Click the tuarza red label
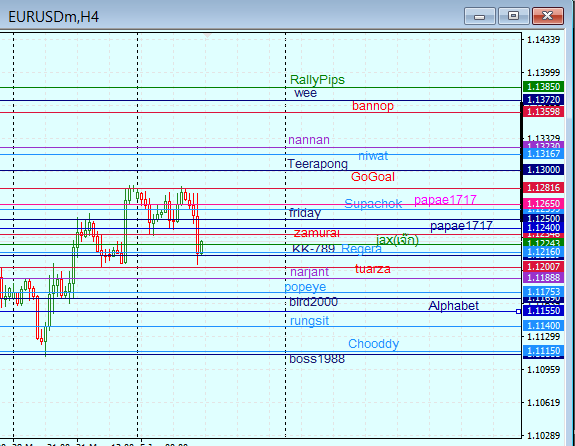 373,269
